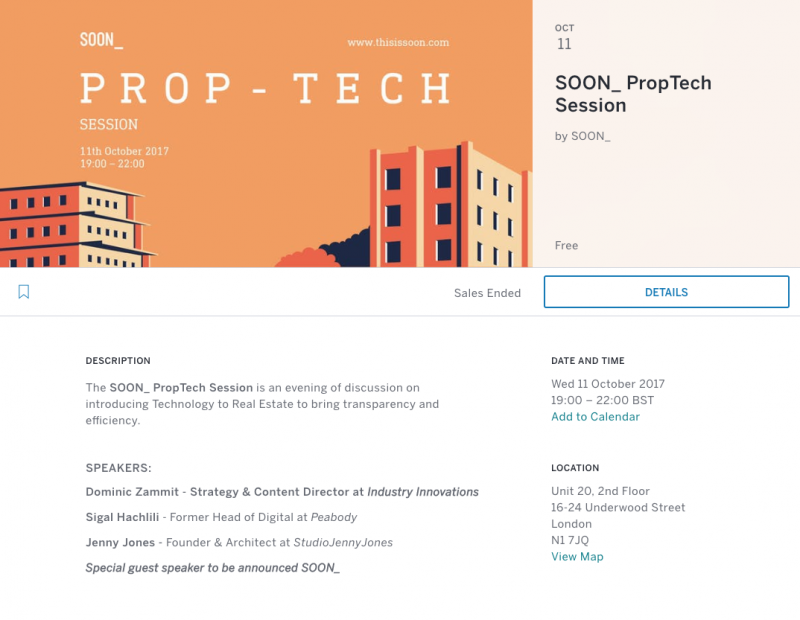
Task: Select the event title SOON_ PropTech Session
Action: point(634,92)
